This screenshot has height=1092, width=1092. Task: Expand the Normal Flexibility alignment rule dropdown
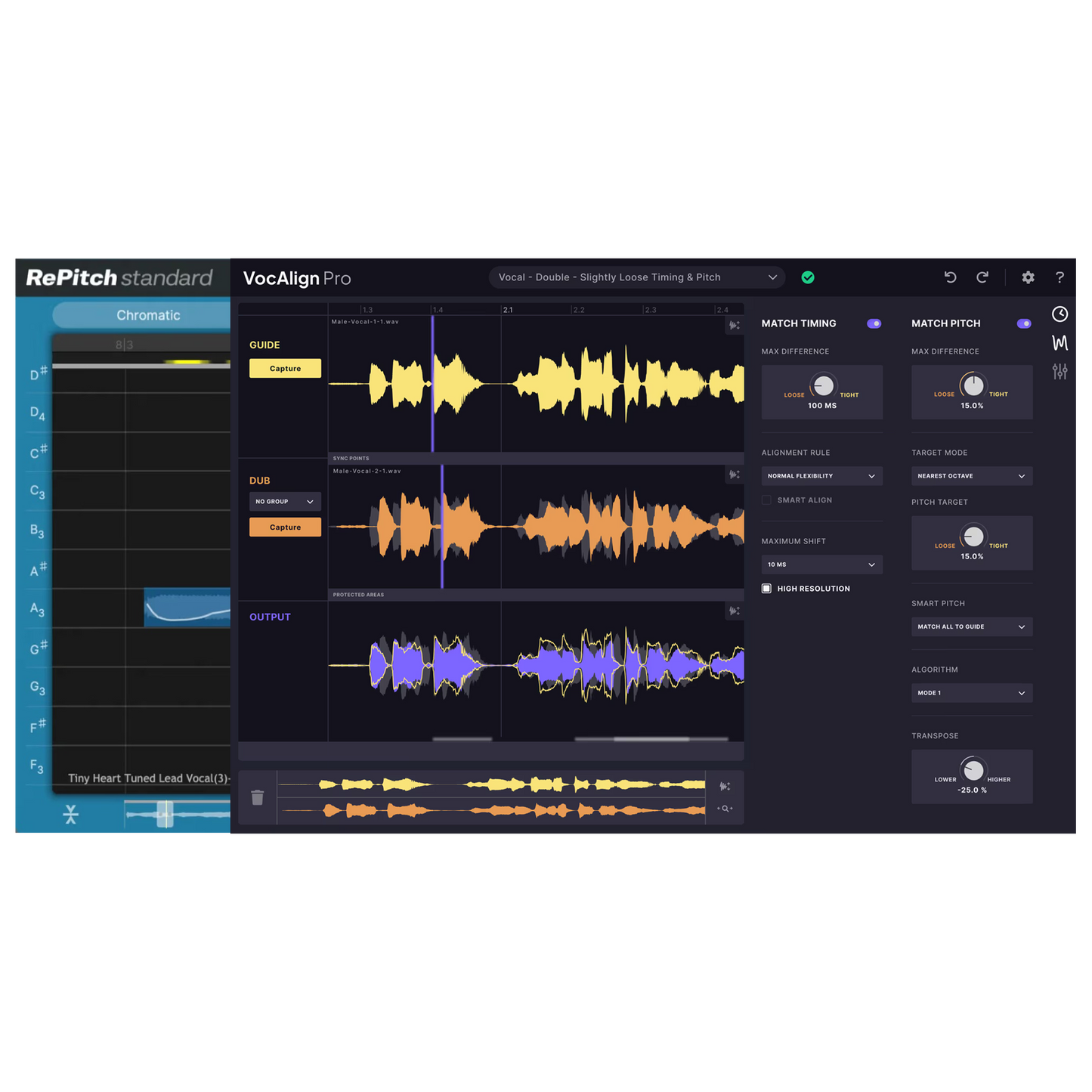(821, 476)
